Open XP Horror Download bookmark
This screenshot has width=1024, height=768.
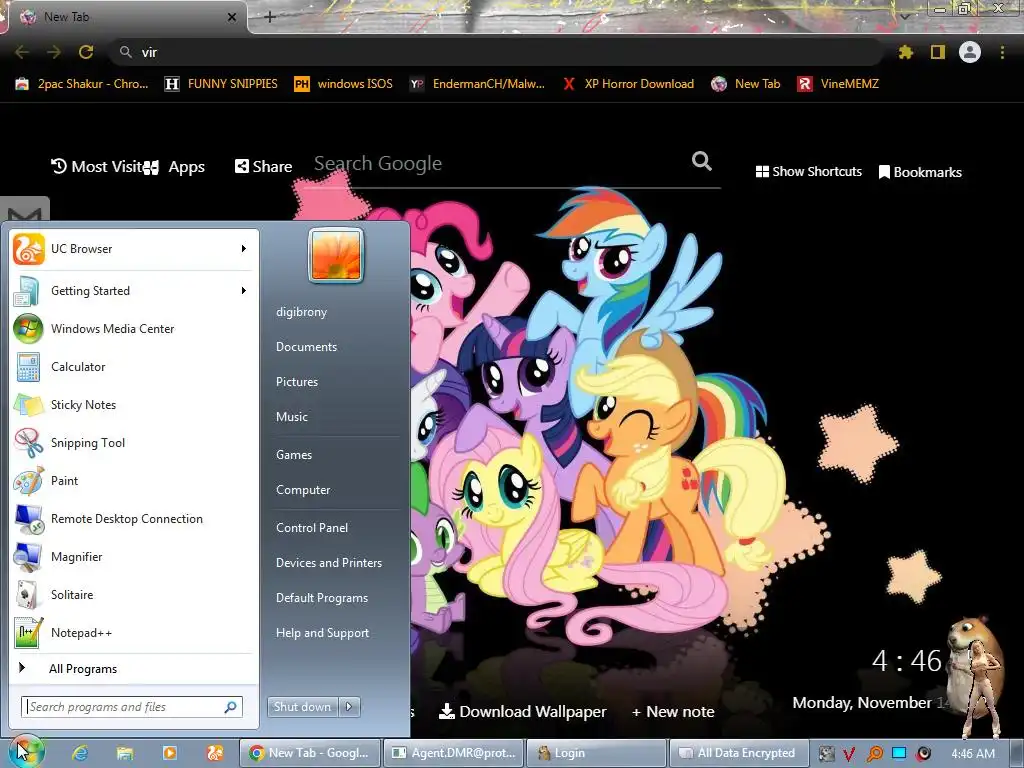(628, 84)
